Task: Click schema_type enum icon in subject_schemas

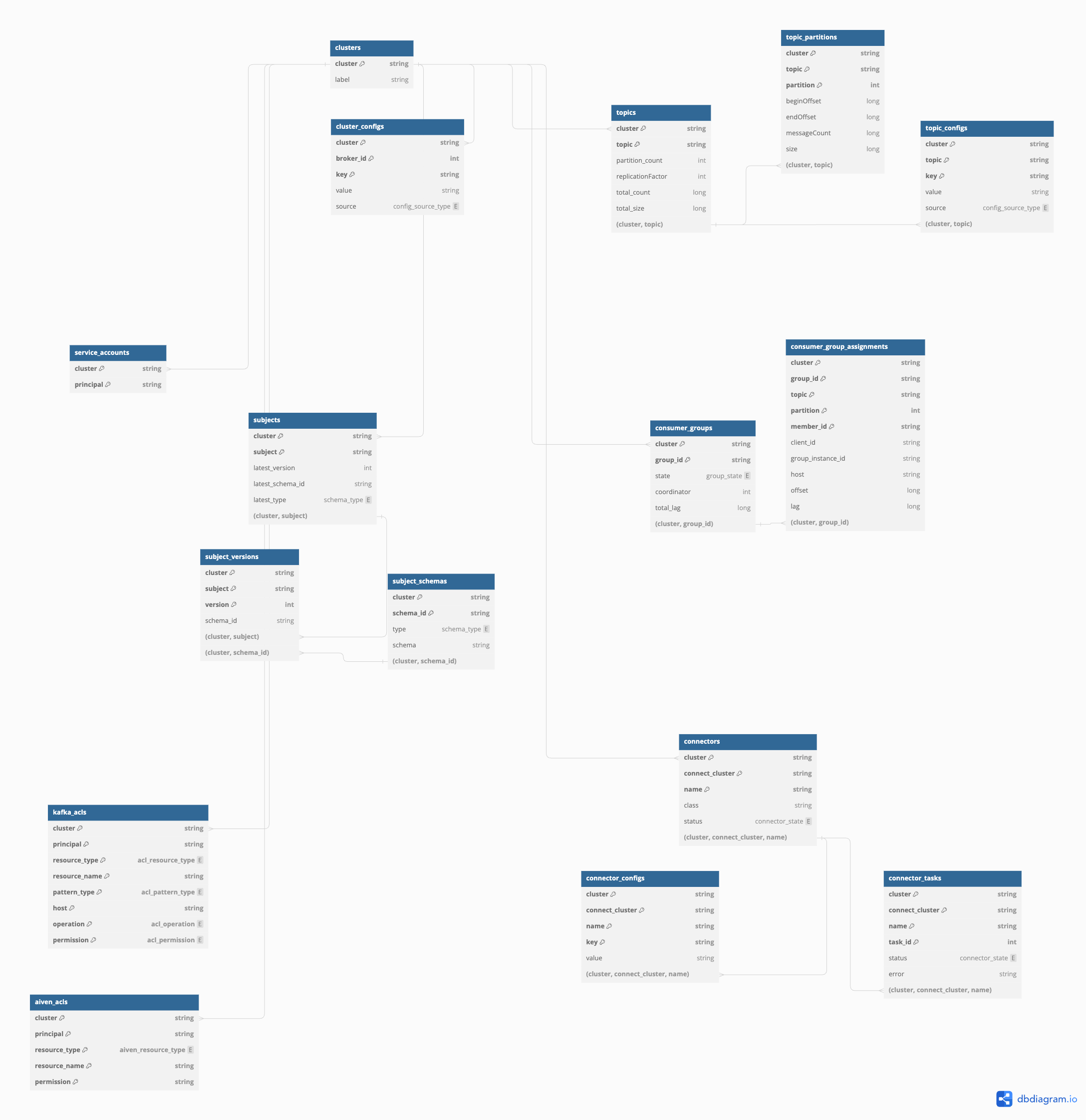Action: coord(487,629)
